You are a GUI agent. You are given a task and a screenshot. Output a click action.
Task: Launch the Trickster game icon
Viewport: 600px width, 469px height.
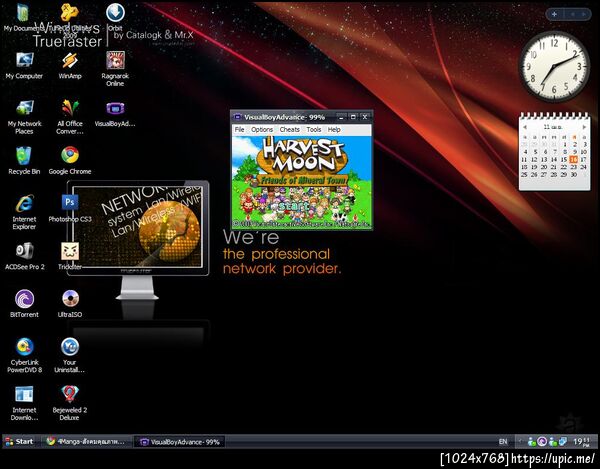(x=70, y=256)
